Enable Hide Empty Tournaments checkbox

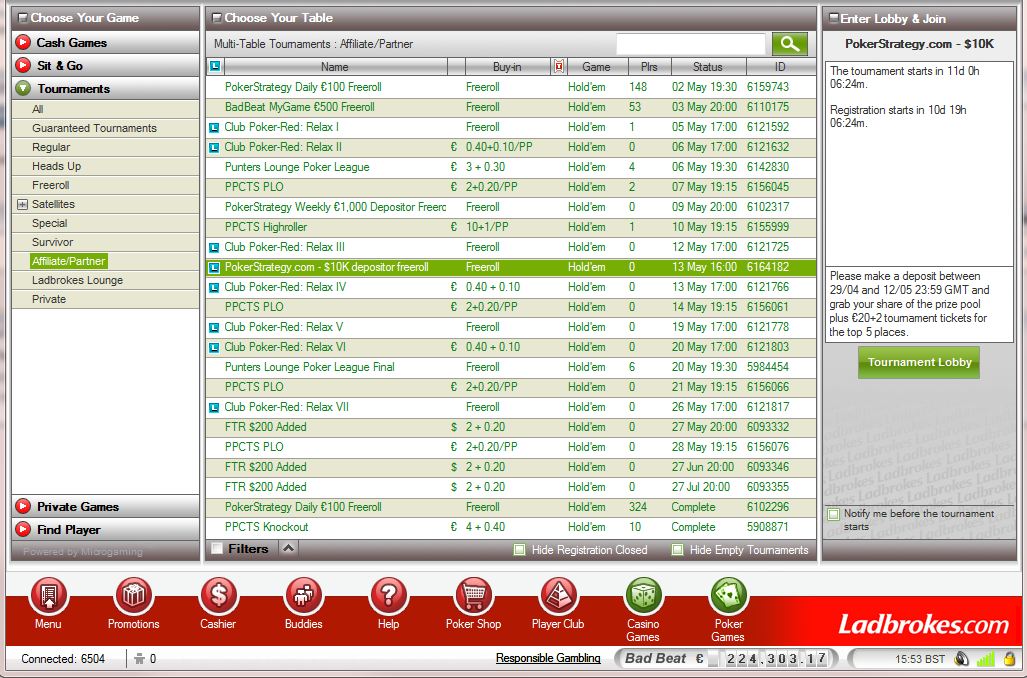pyautogui.click(x=678, y=550)
